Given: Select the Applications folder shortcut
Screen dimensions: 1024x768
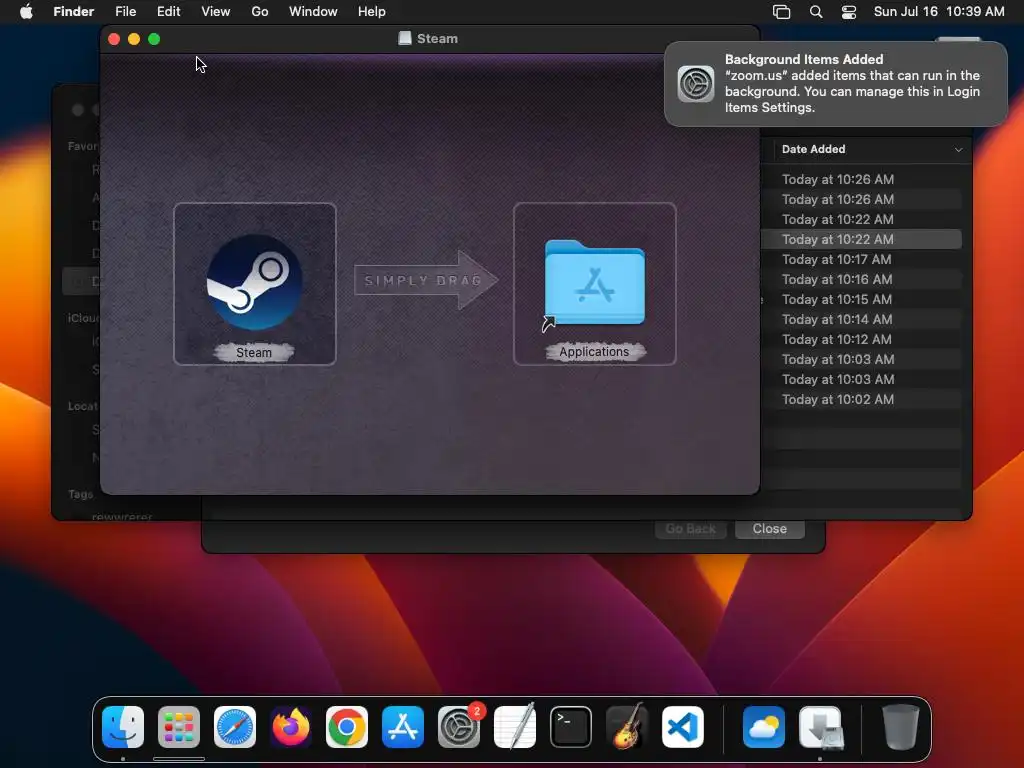Looking at the screenshot, I should pyautogui.click(x=594, y=283).
